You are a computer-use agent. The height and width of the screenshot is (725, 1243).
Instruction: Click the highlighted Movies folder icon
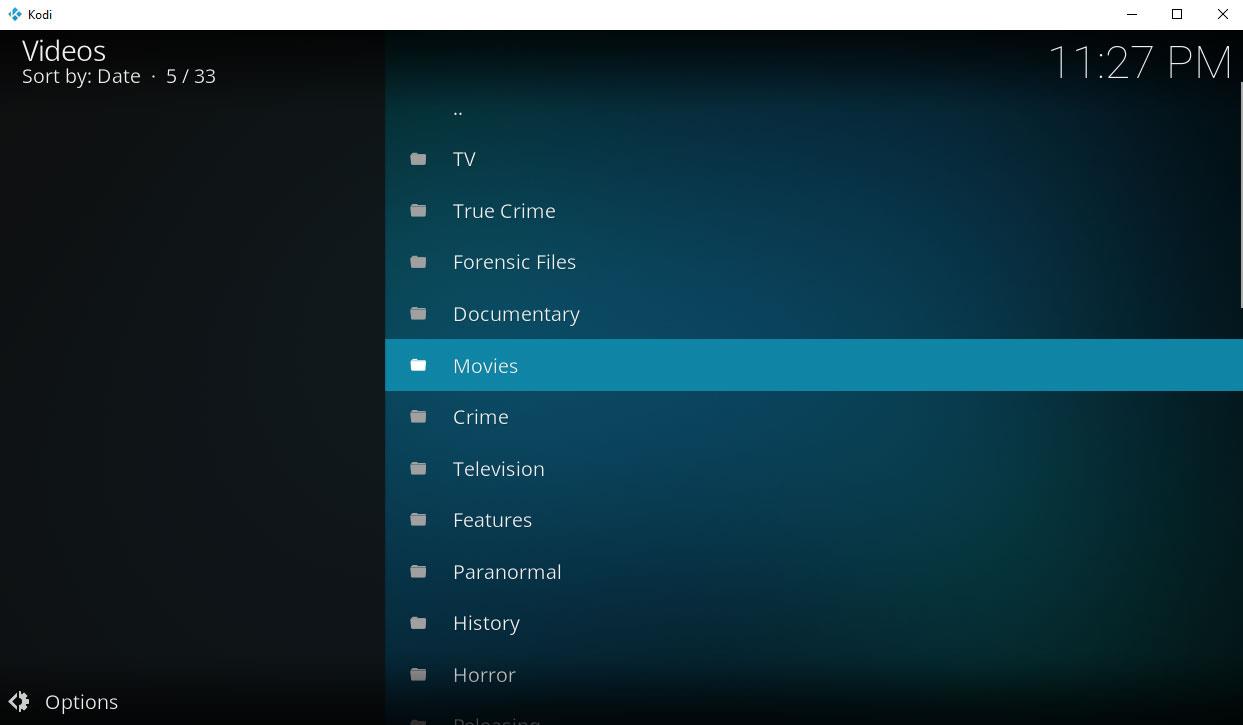point(418,366)
